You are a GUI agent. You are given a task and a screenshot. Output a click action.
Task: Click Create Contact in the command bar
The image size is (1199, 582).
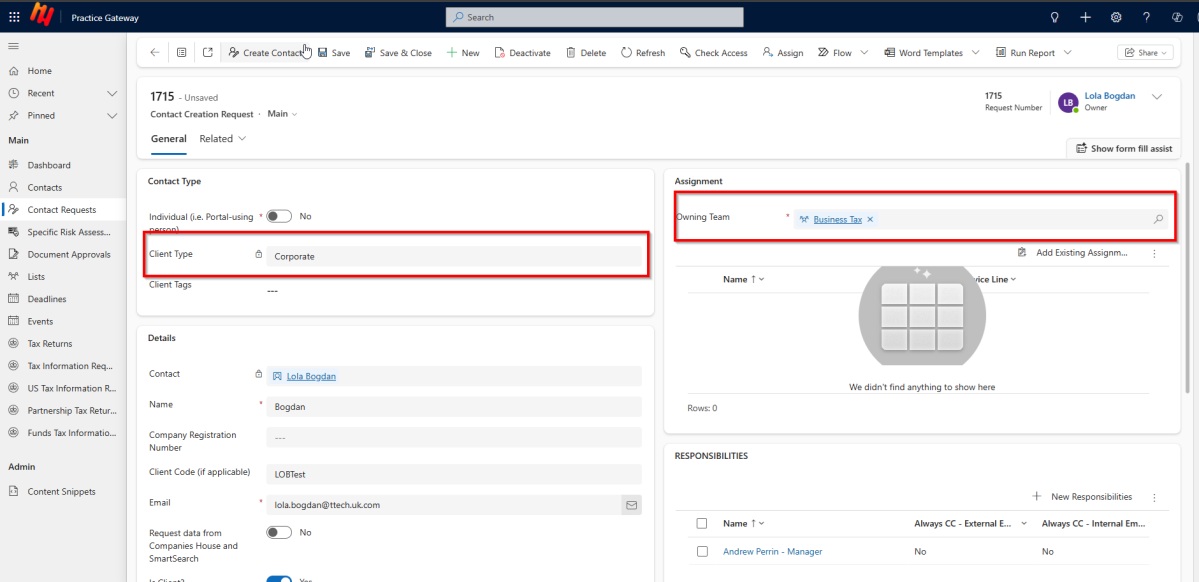pyautogui.click(x=266, y=53)
